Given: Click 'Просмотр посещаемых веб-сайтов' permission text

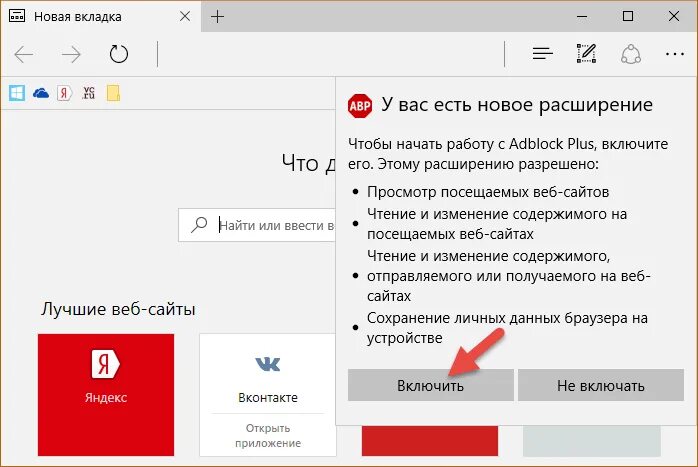Looking at the screenshot, I should coord(488,192).
